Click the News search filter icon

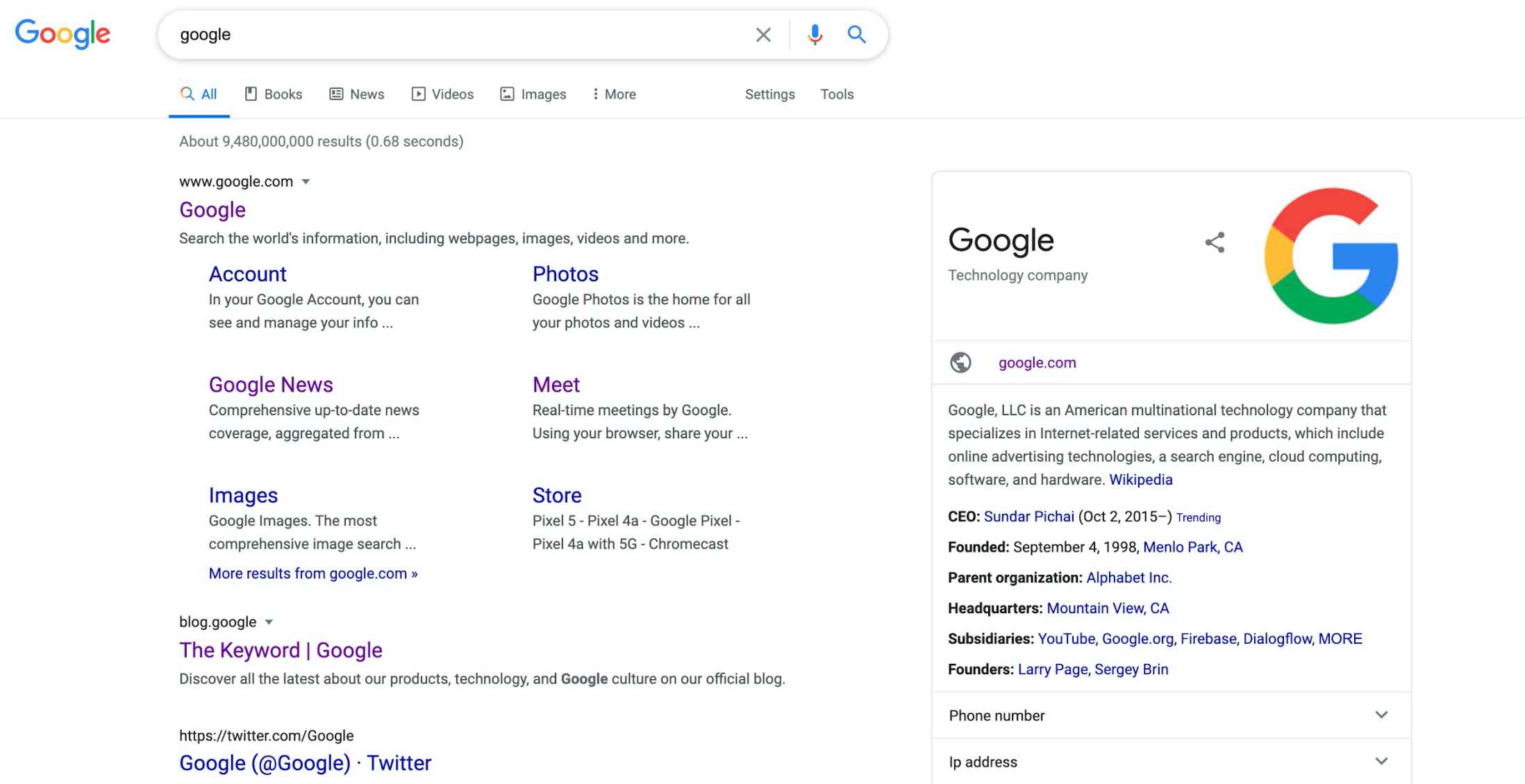pyautogui.click(x=335, y=94)
